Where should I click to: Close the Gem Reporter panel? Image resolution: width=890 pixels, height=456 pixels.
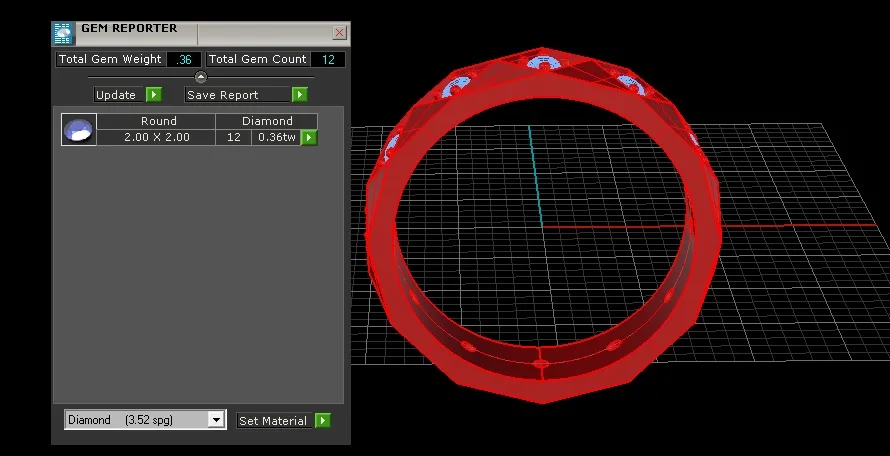[x=339, y=33]
